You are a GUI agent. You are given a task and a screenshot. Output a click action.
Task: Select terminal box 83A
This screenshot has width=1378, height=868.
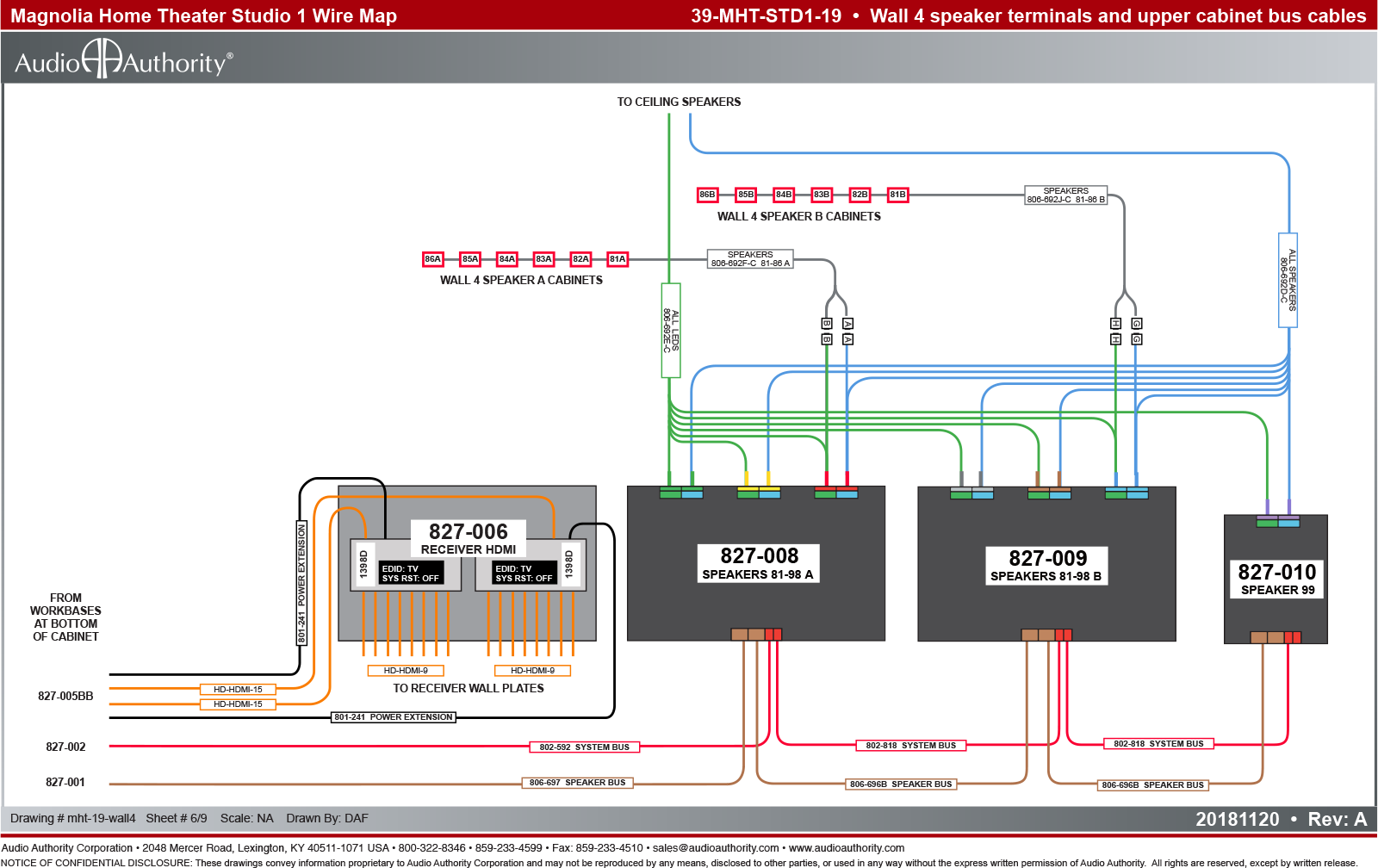(x=543, y=259)
